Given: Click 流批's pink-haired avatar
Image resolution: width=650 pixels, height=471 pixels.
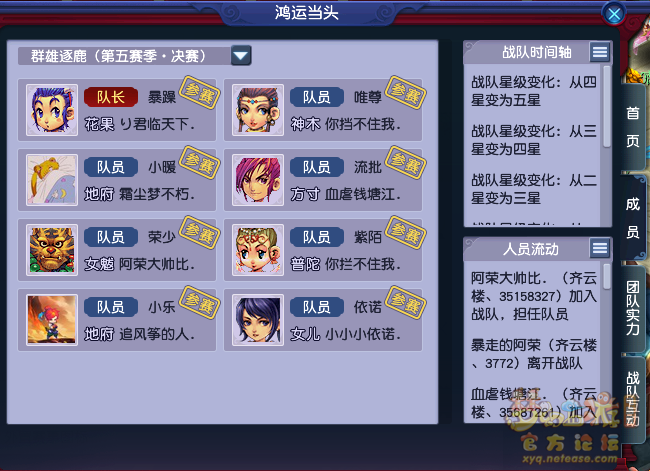Looking at the screenshot, I should click(x=258, y=180).
